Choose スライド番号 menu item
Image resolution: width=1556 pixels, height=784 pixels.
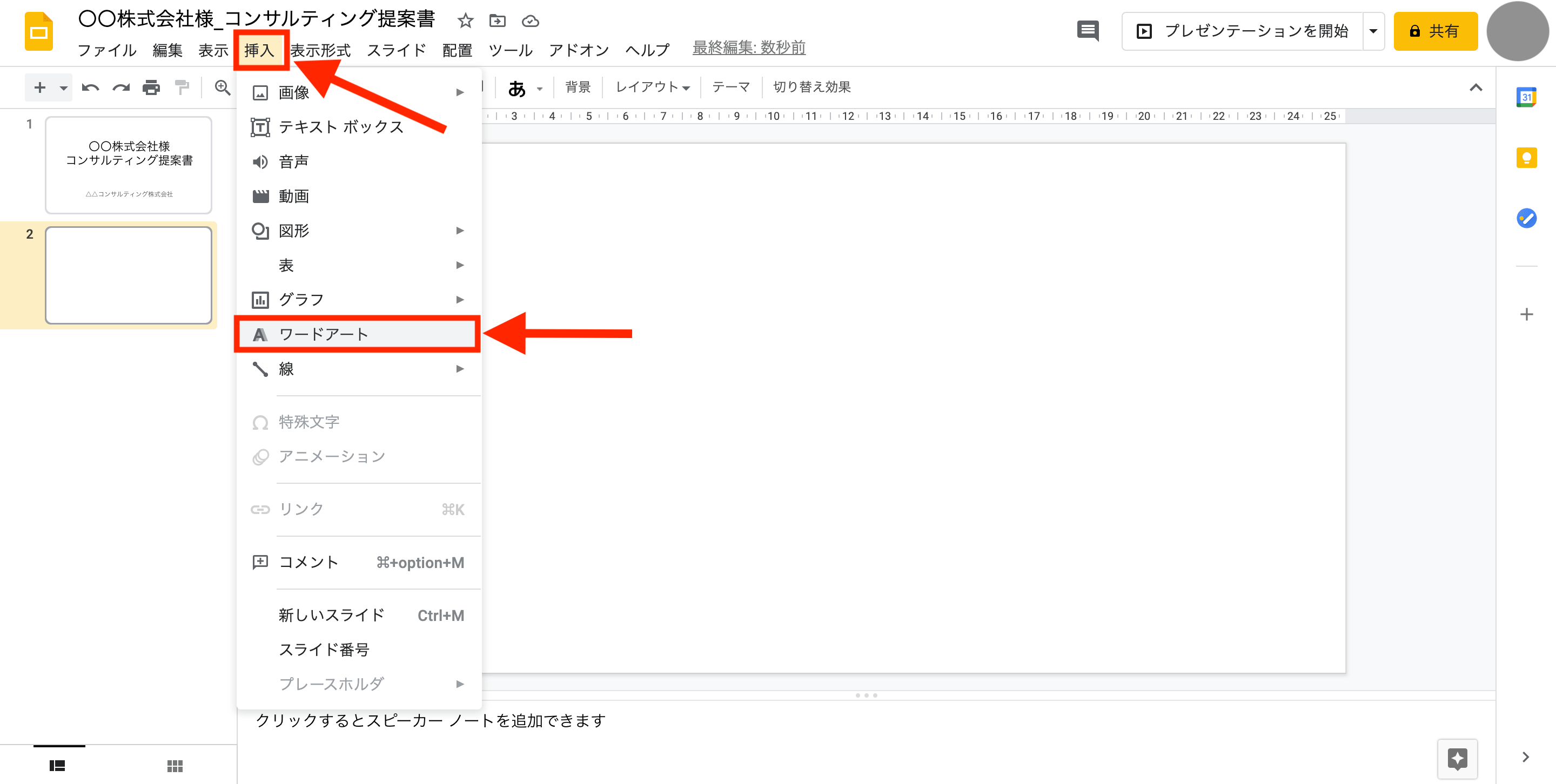pyautogui.click(x=359, y=650)
